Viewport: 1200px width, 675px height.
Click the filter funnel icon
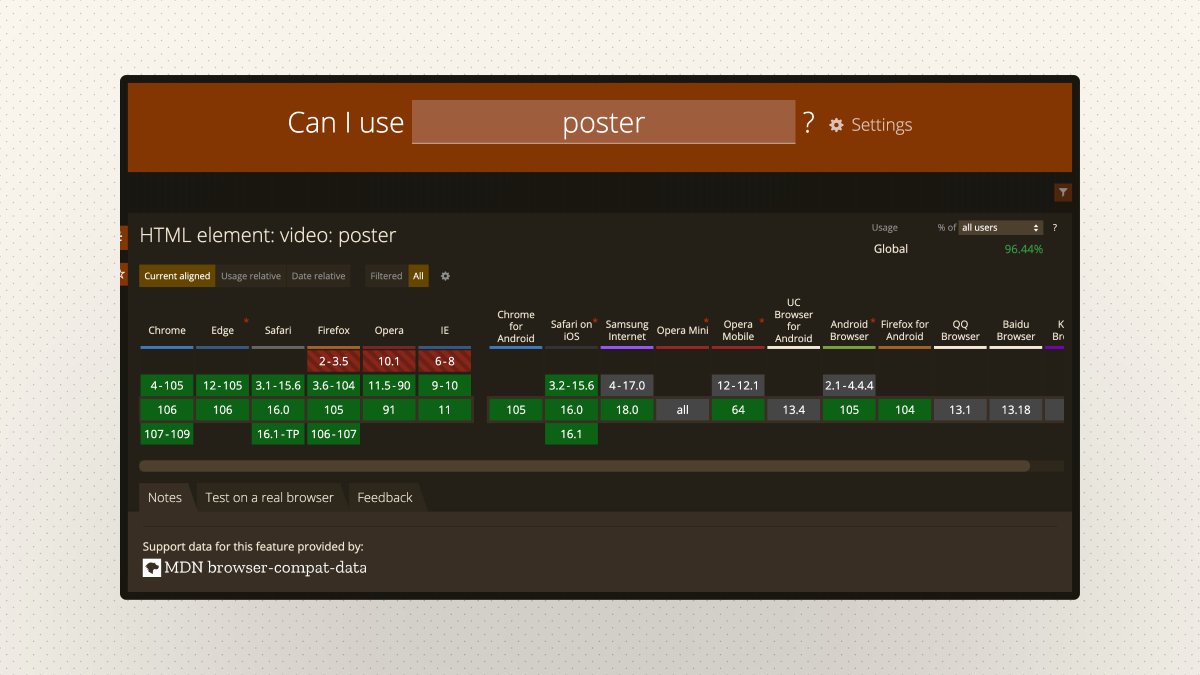1063,192
